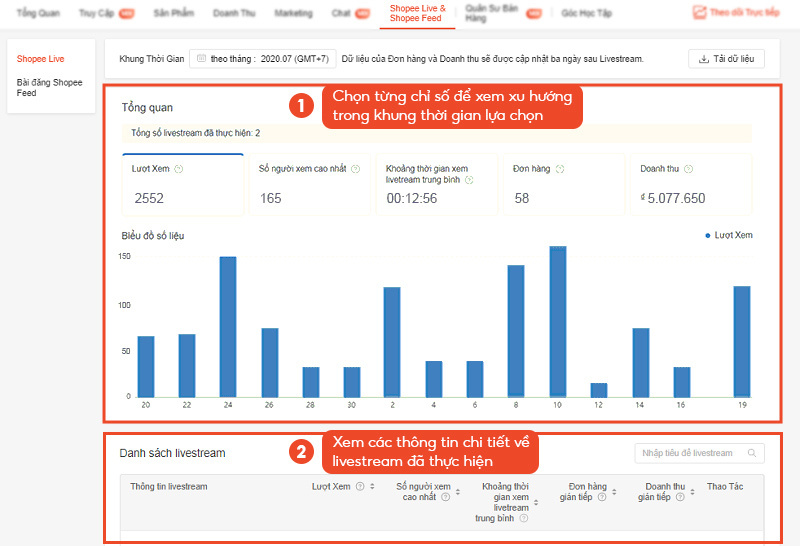
Task: Click the help icon next to Lượt Xem card
Action: click(x=179, y=169)
